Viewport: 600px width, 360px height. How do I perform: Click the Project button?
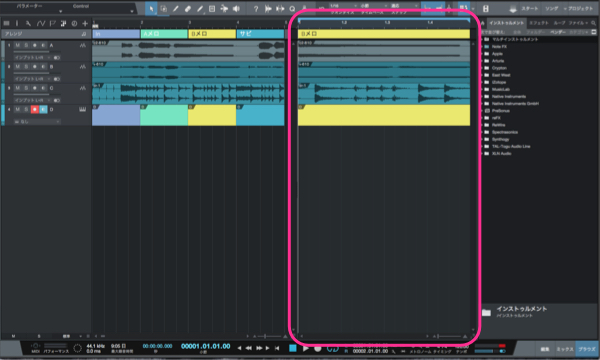coord(580,8)
